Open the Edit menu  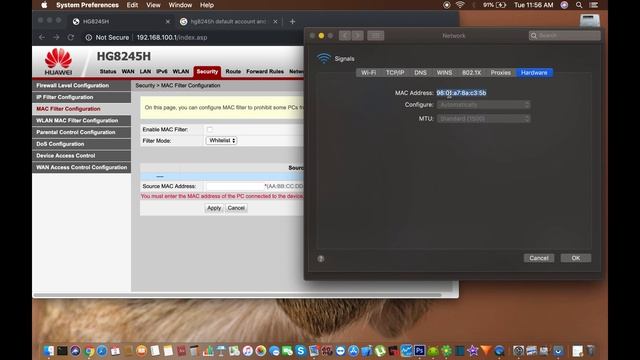click(132, 5)
